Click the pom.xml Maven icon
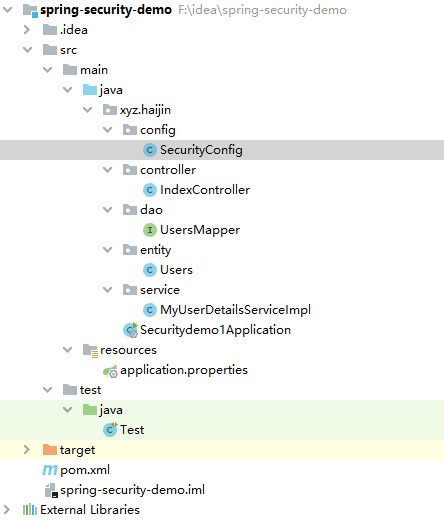This screenshot has height=521, width=444. [50, 470]
